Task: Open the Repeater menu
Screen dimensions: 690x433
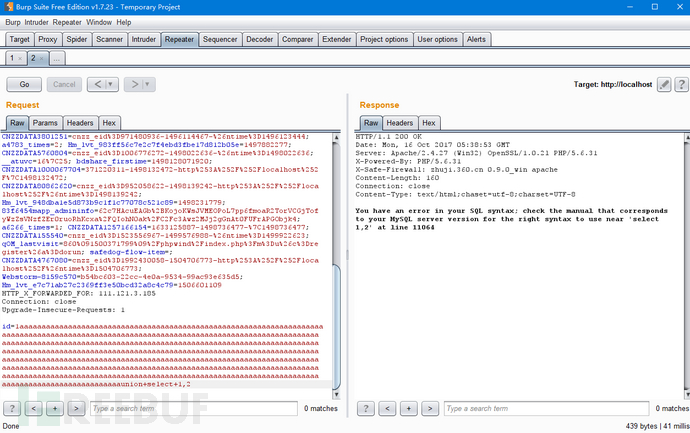Action: click(x=67, y=22)
